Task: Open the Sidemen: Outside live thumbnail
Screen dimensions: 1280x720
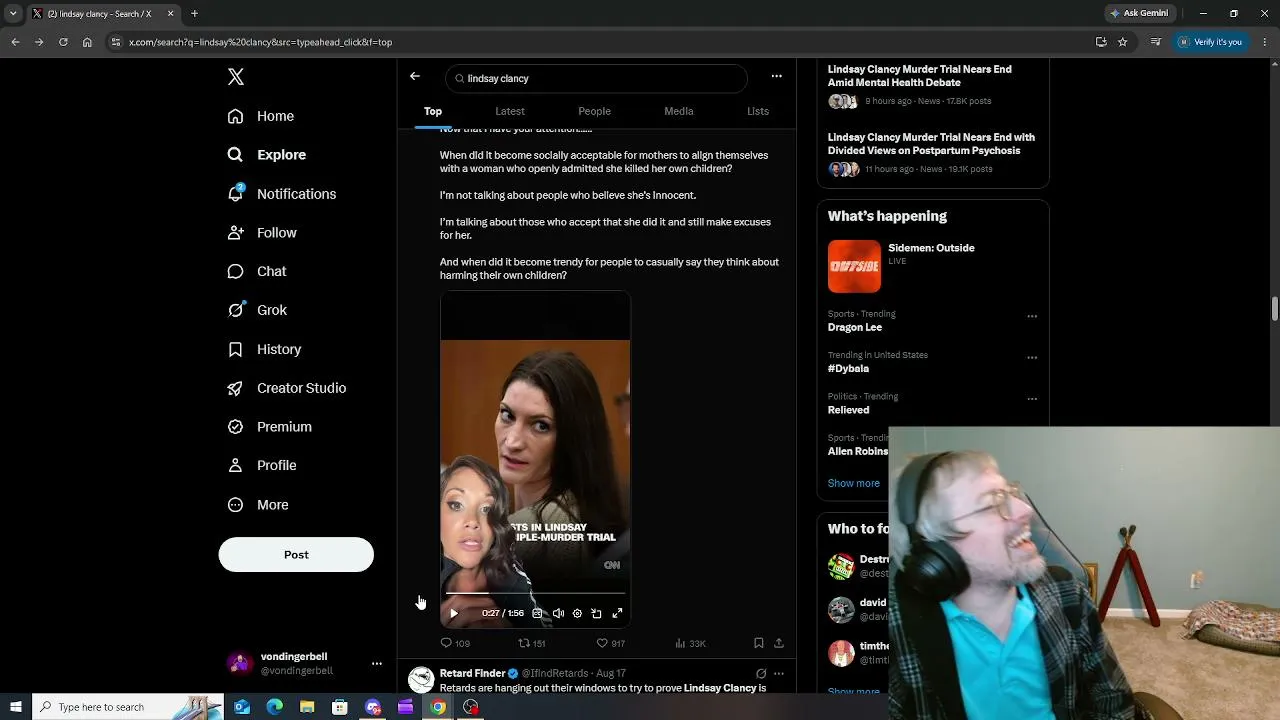Action: [x=854, y=266]
